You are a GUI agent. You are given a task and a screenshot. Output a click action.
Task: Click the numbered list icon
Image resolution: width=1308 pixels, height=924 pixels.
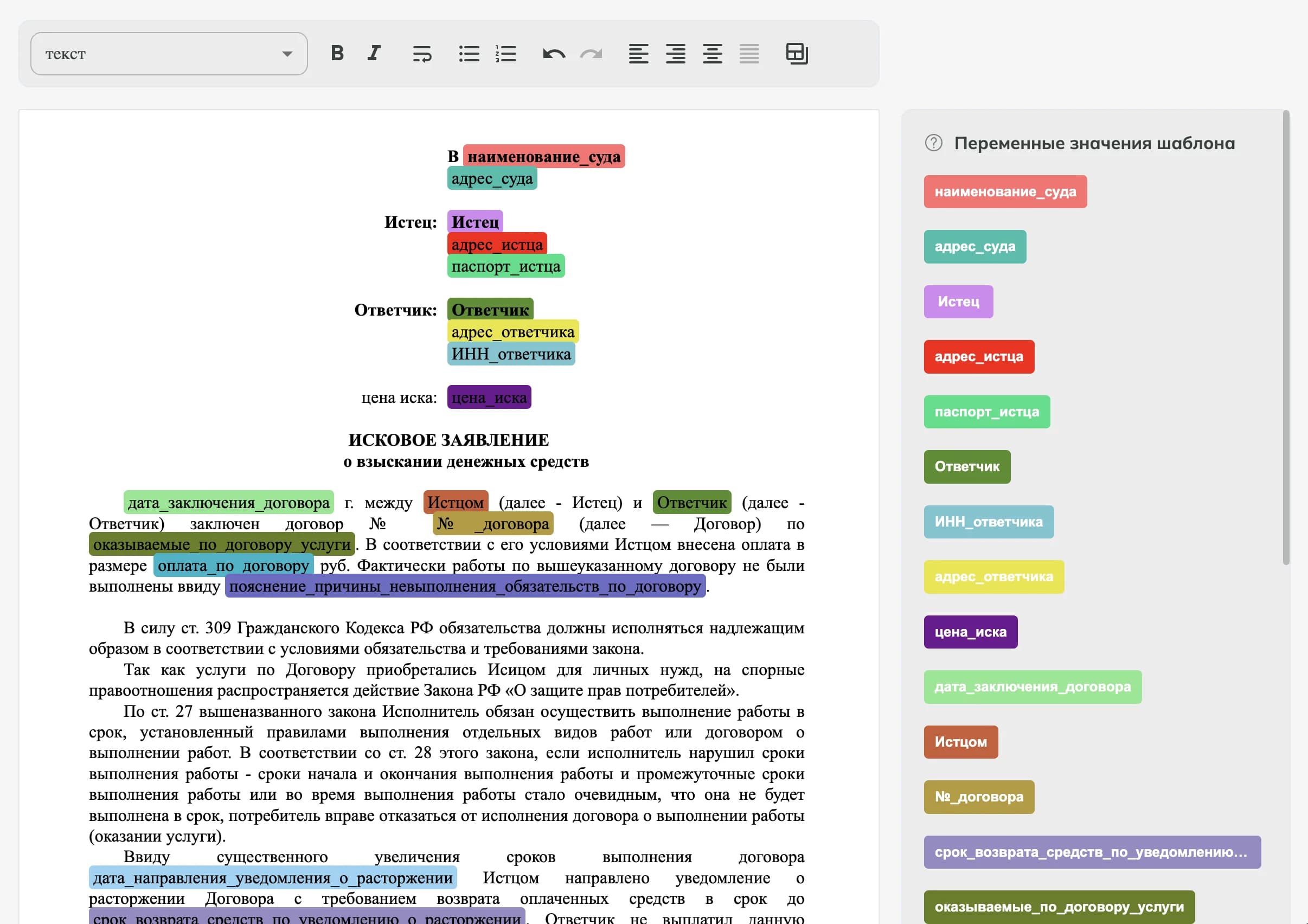(506, 54)
